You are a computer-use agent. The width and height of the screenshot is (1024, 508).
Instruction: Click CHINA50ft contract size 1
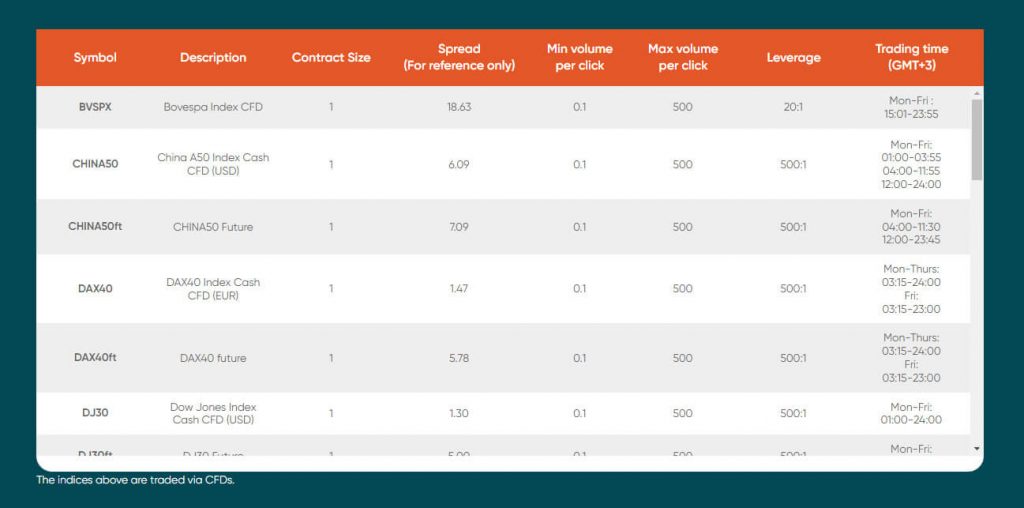click(x=331, y=227)
